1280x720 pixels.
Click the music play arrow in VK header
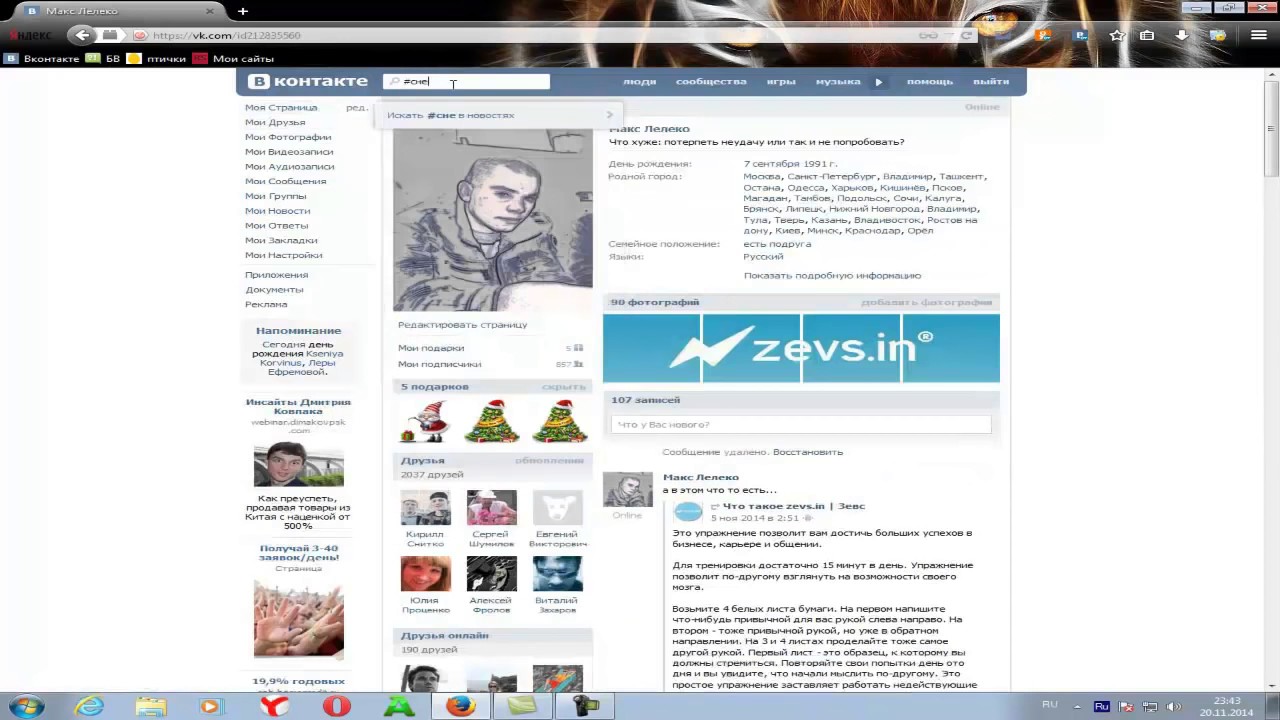click(879, 82)
